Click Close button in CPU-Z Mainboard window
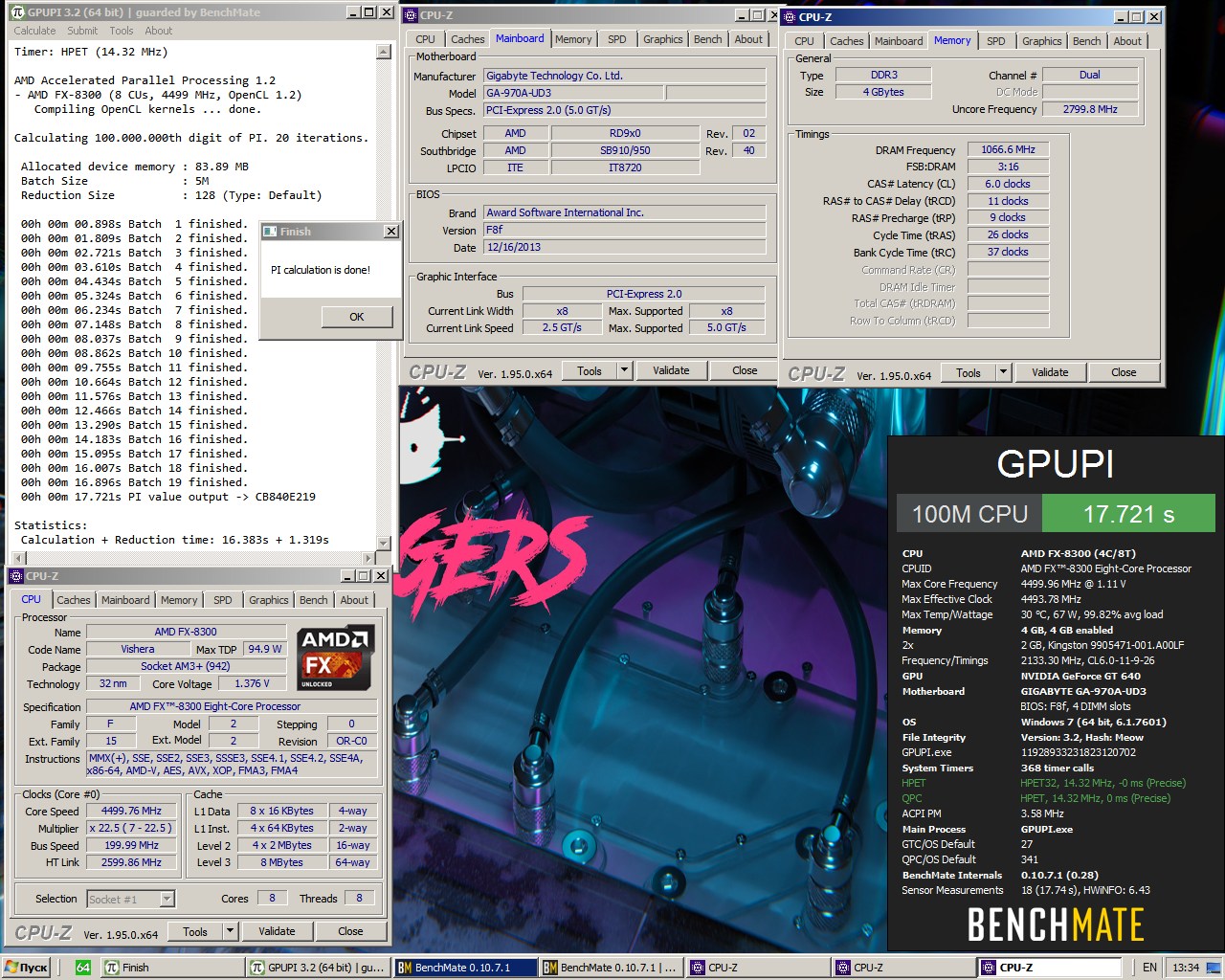 coord(745,370)
